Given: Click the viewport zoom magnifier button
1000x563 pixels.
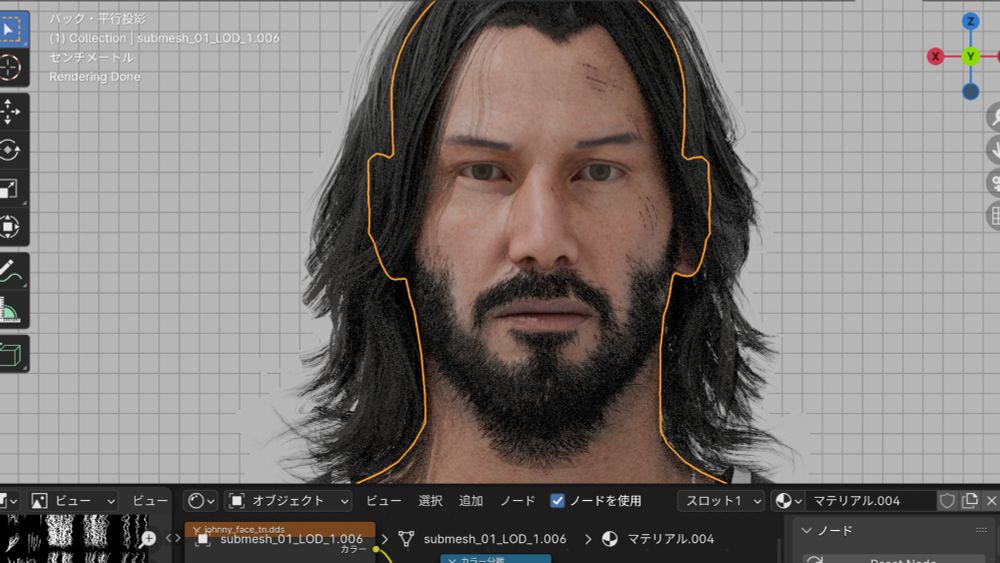Looking at the screenshot, I should coord(993,116).
